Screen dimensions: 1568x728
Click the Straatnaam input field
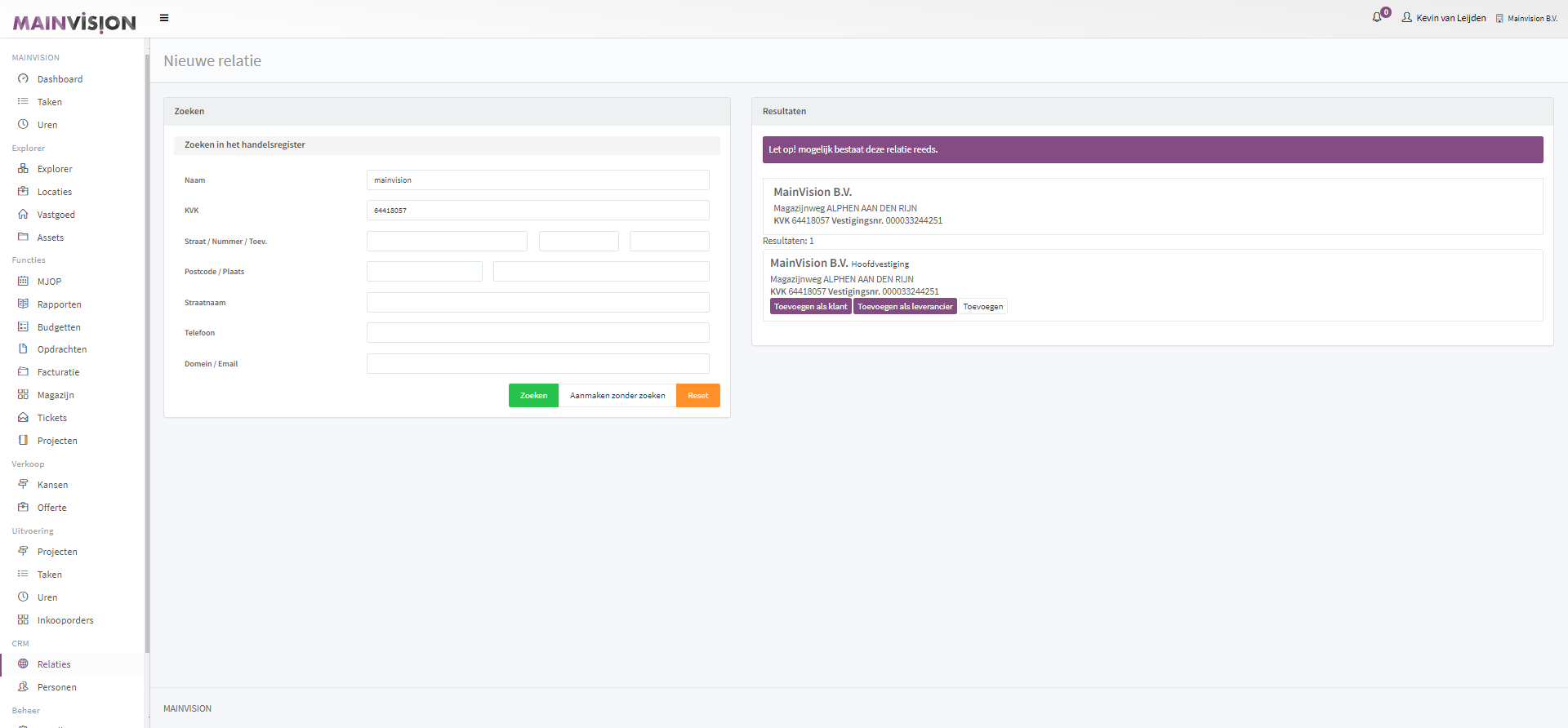pos(538,303)
